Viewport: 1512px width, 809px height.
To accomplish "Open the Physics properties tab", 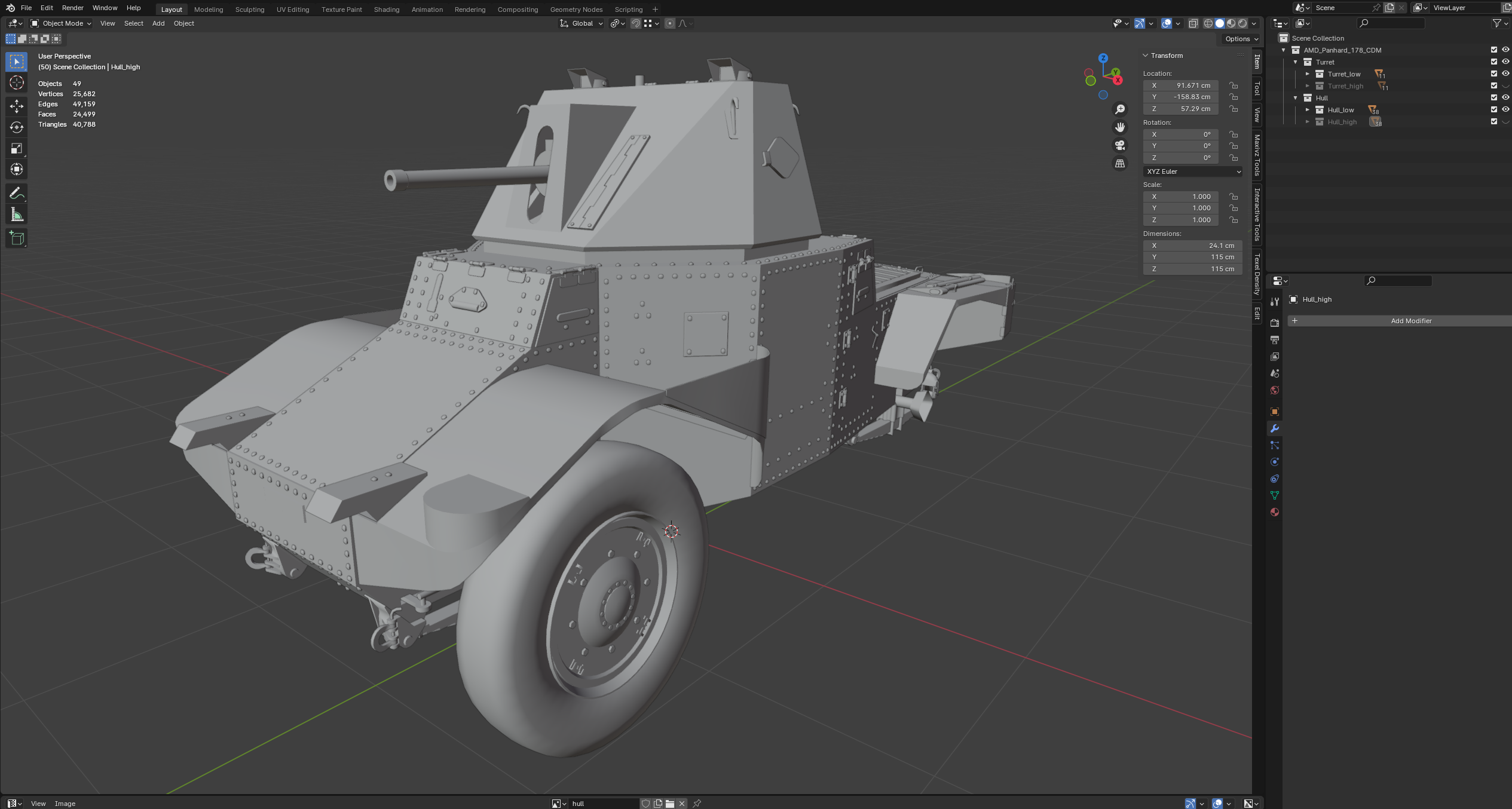I will (1275, 462).
